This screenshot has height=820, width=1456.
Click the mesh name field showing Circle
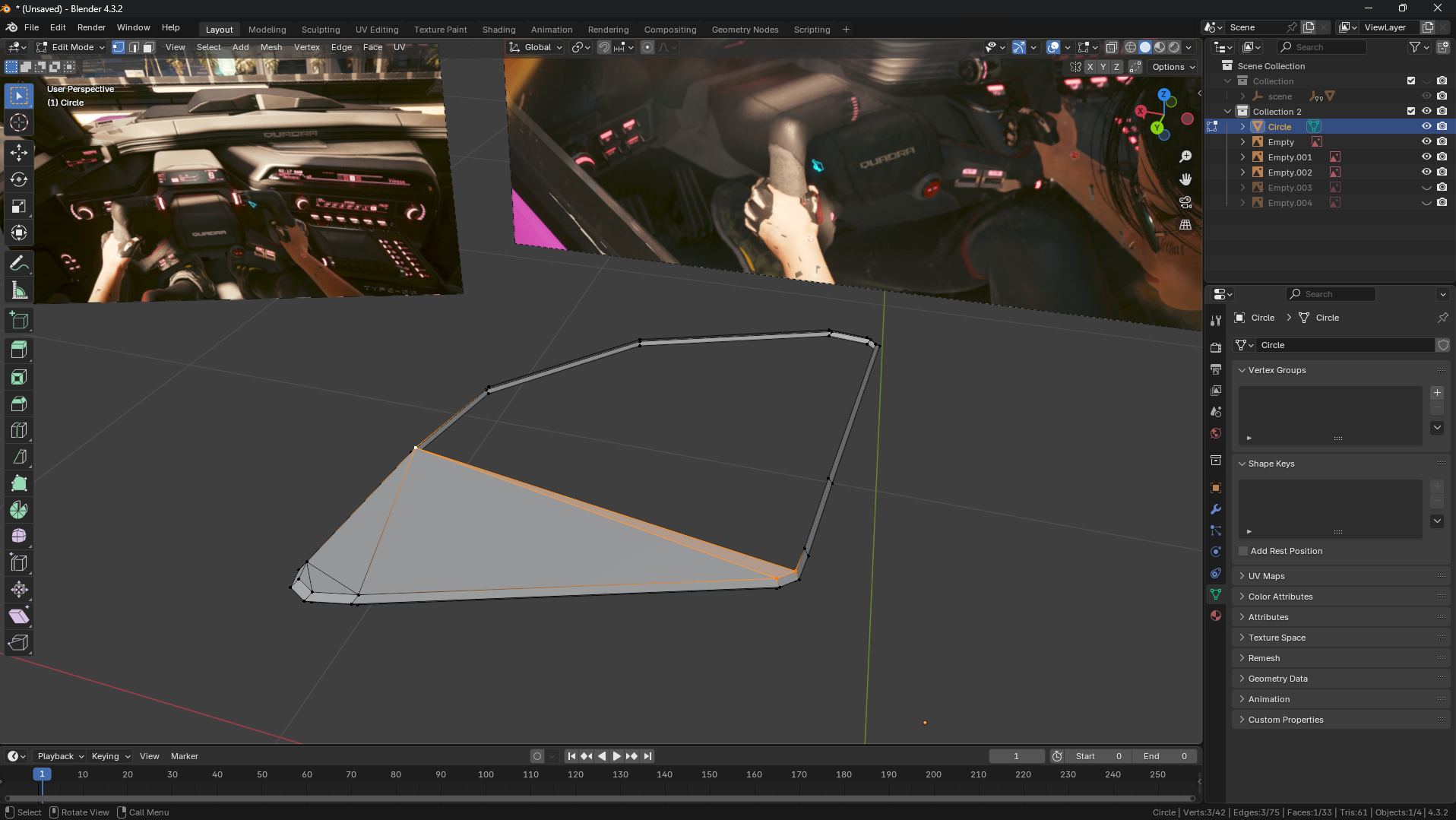1345,345
